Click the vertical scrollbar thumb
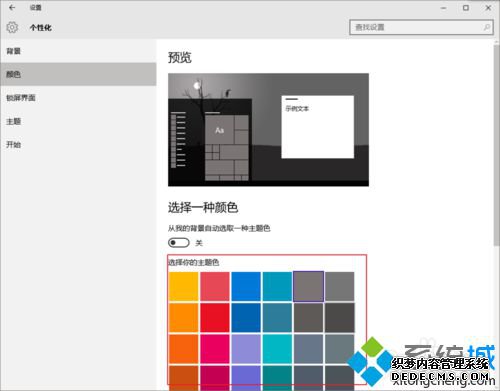This screenshot has height=391, width=500. pos(497,145)
